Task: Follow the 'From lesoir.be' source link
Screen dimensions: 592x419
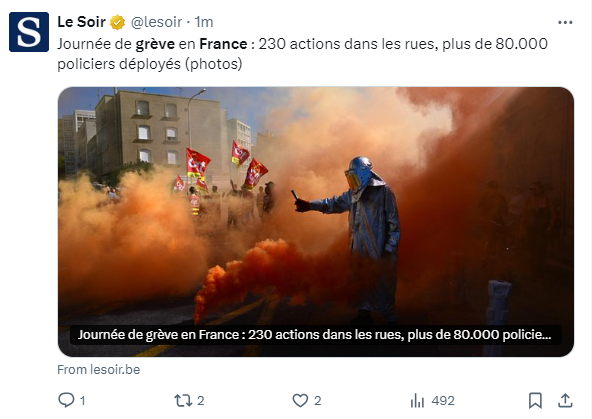Action: tap(99, 370)
